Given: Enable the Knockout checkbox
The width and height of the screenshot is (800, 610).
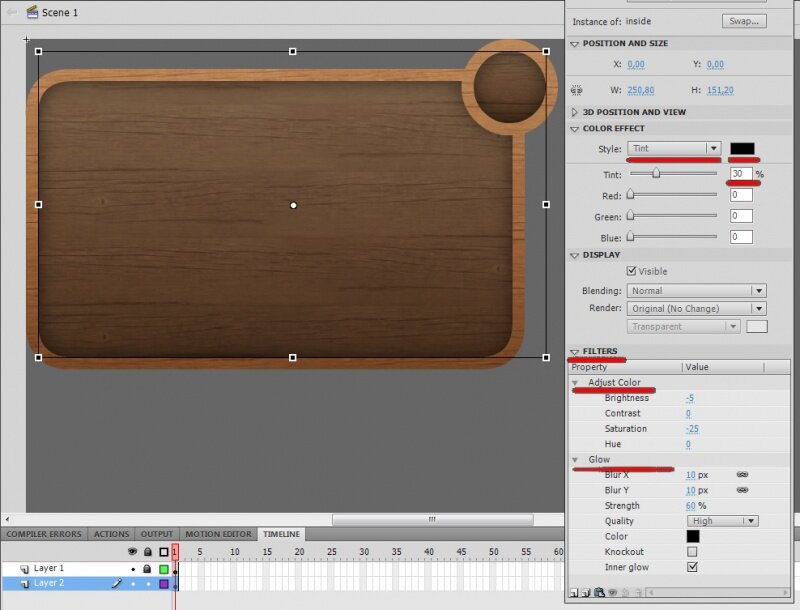Looking at the screenshot, I should 692,552.
